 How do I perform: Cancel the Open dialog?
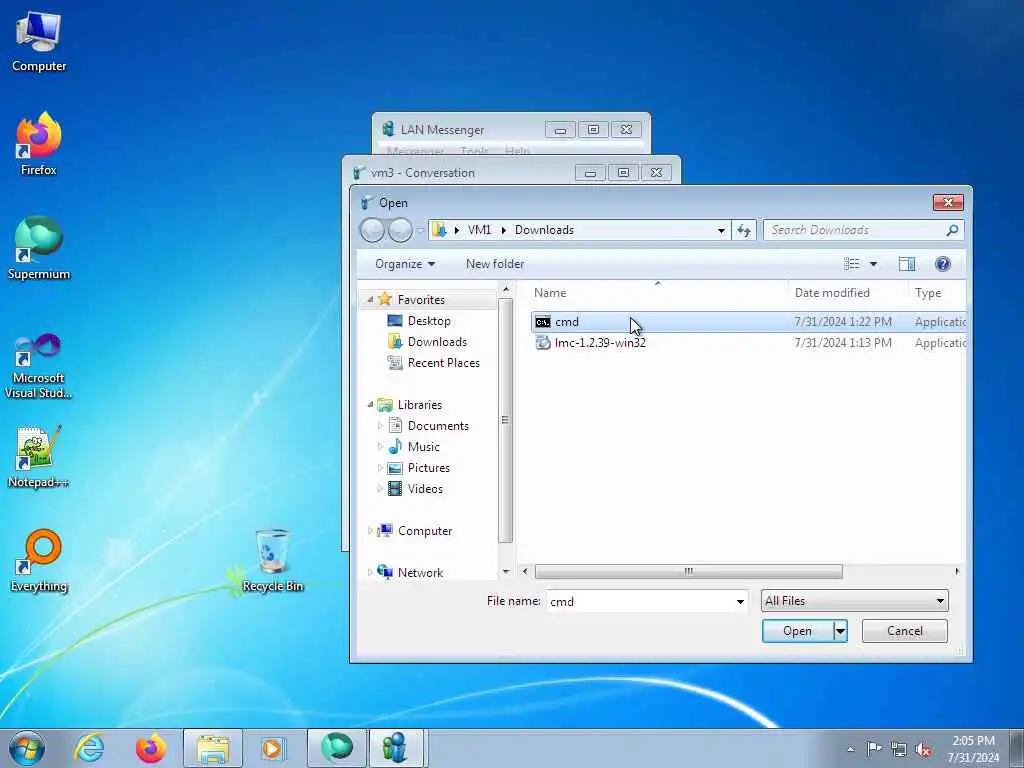click(x=904, y=631)
